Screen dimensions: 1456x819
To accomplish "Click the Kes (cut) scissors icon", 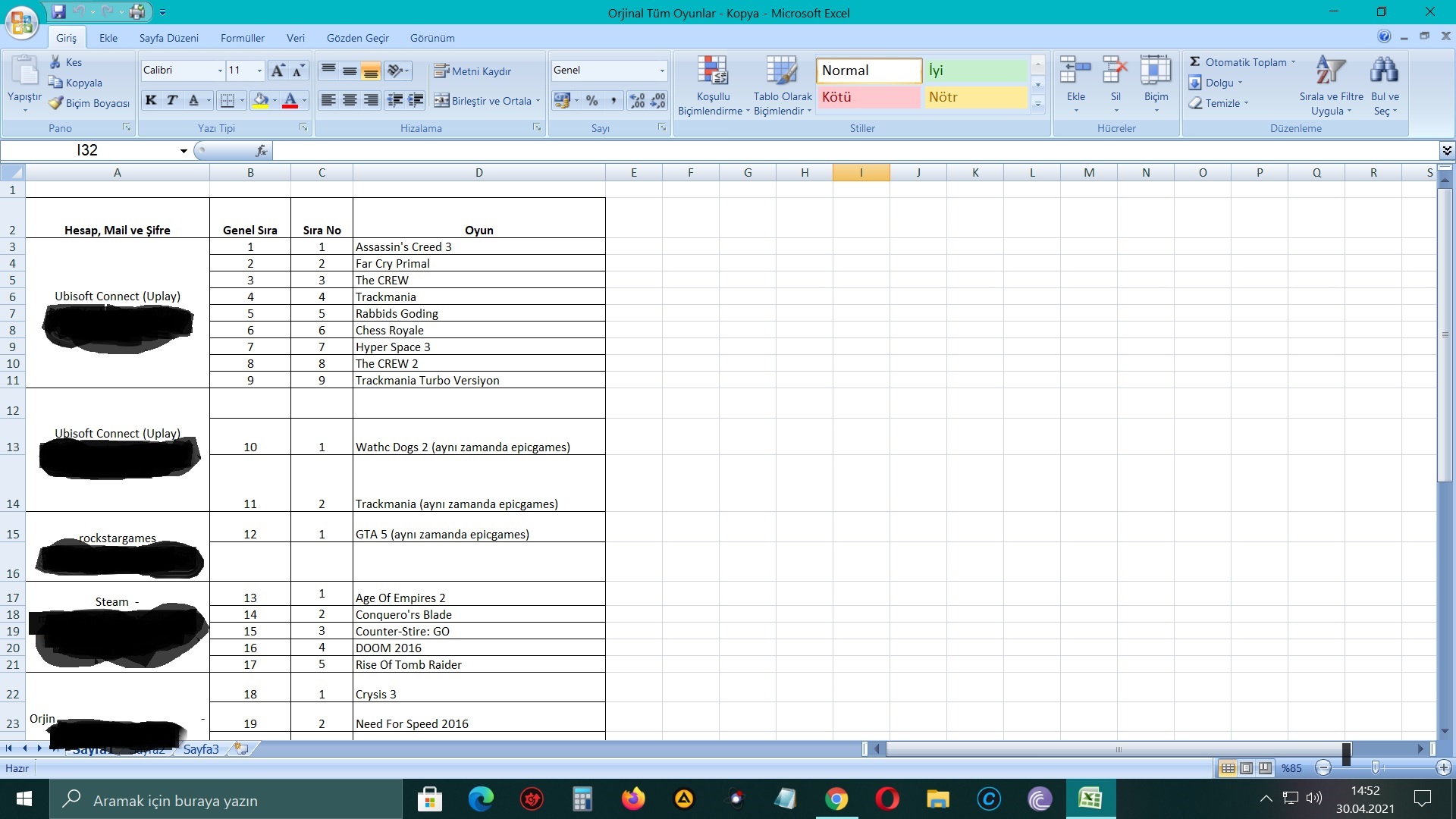I will pyautogui.click(x=55, y=62).
